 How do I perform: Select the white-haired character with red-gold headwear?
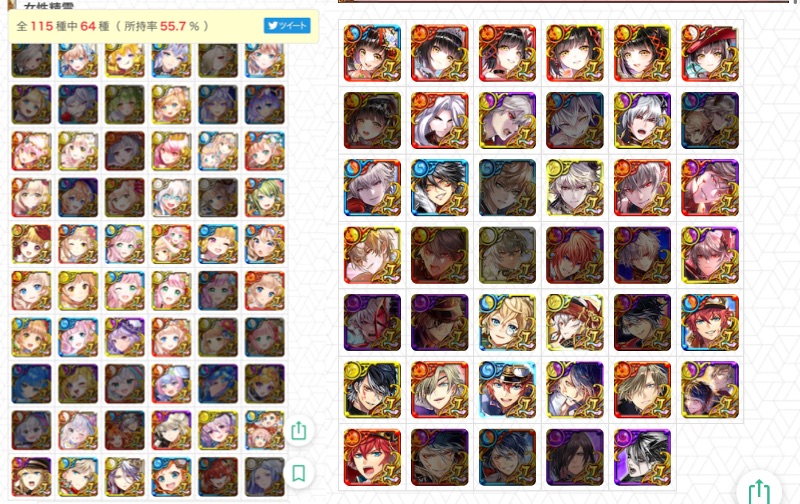click(x=574, y=322)
